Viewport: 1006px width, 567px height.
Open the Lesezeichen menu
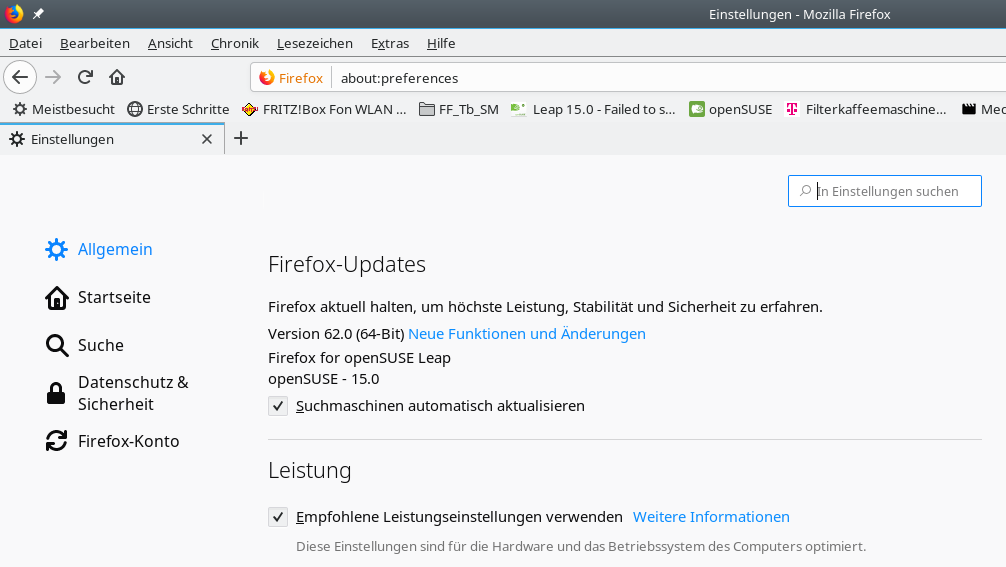pyautogui.click(x=315, y=43)
